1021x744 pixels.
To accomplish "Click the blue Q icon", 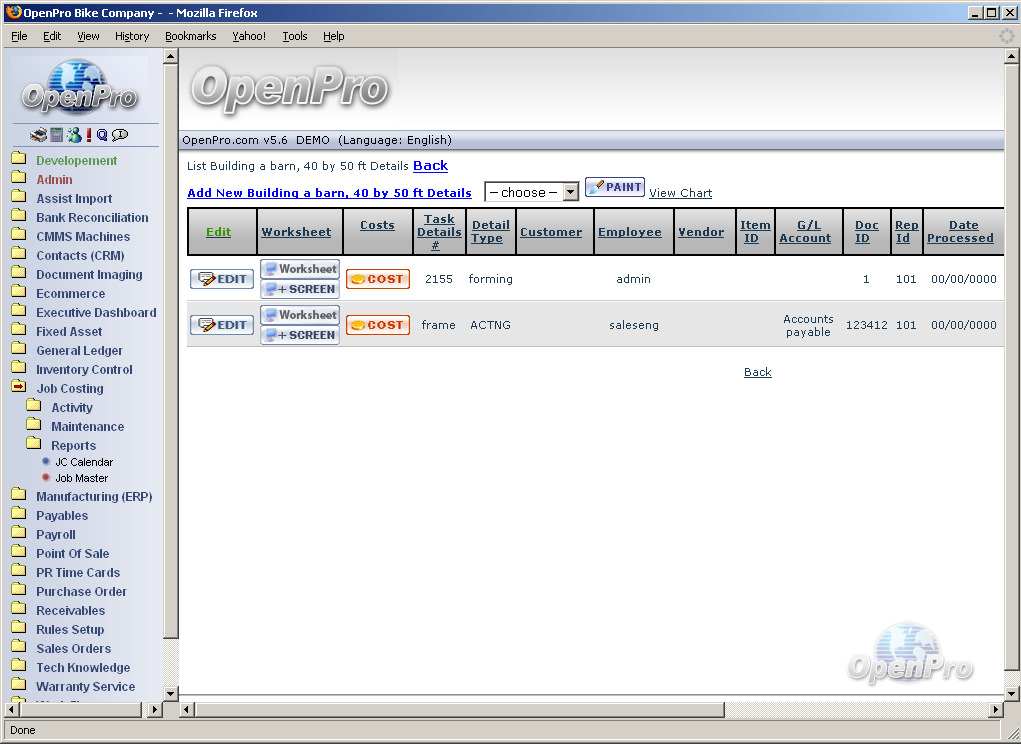I will point(102,135).
